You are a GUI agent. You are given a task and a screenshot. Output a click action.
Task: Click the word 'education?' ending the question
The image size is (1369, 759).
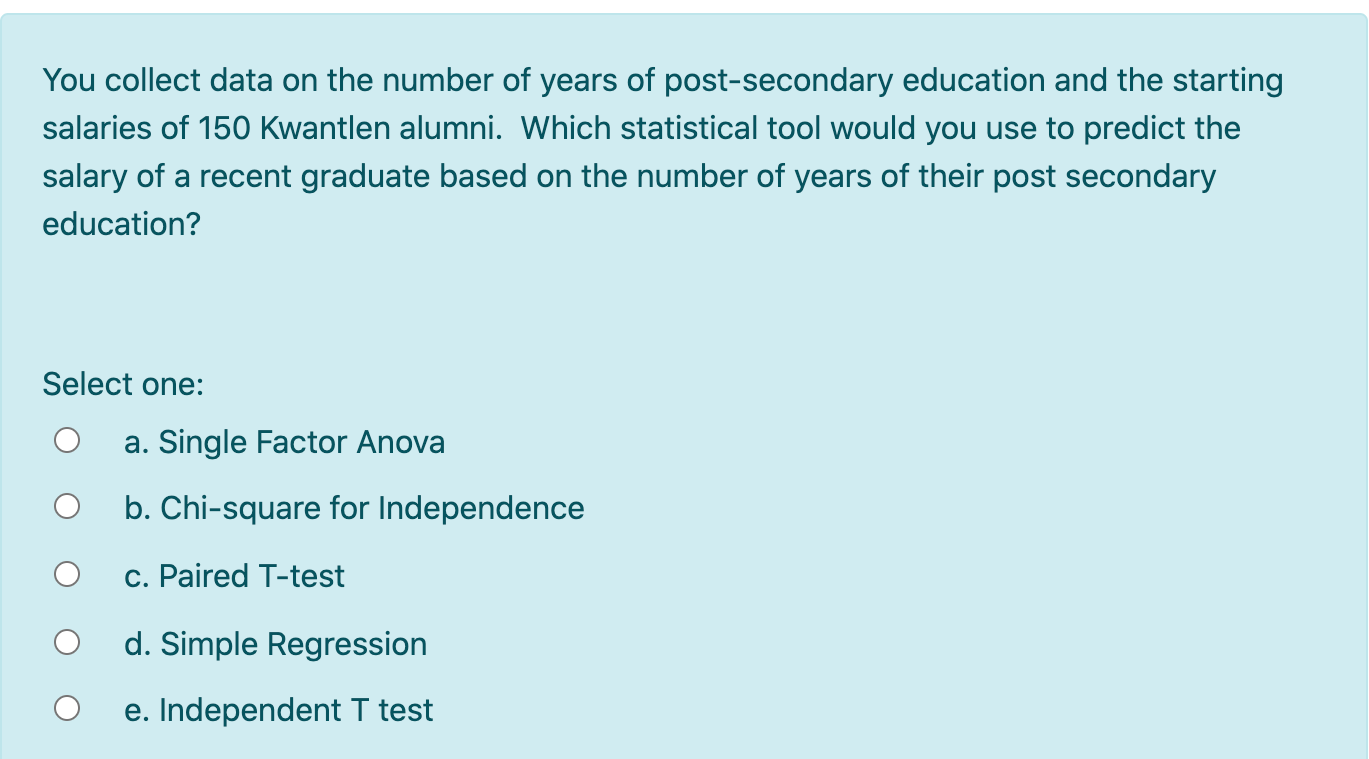121,225
